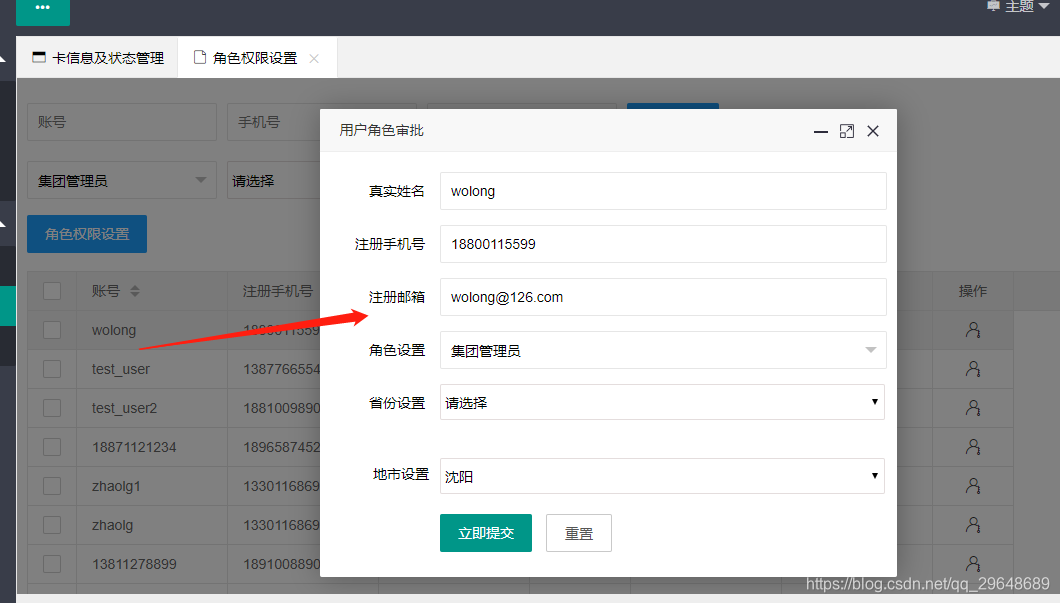Click the 注册邮箱 input field
The width and height of the screenshot is (1060, 603).
tap(662, 297)
